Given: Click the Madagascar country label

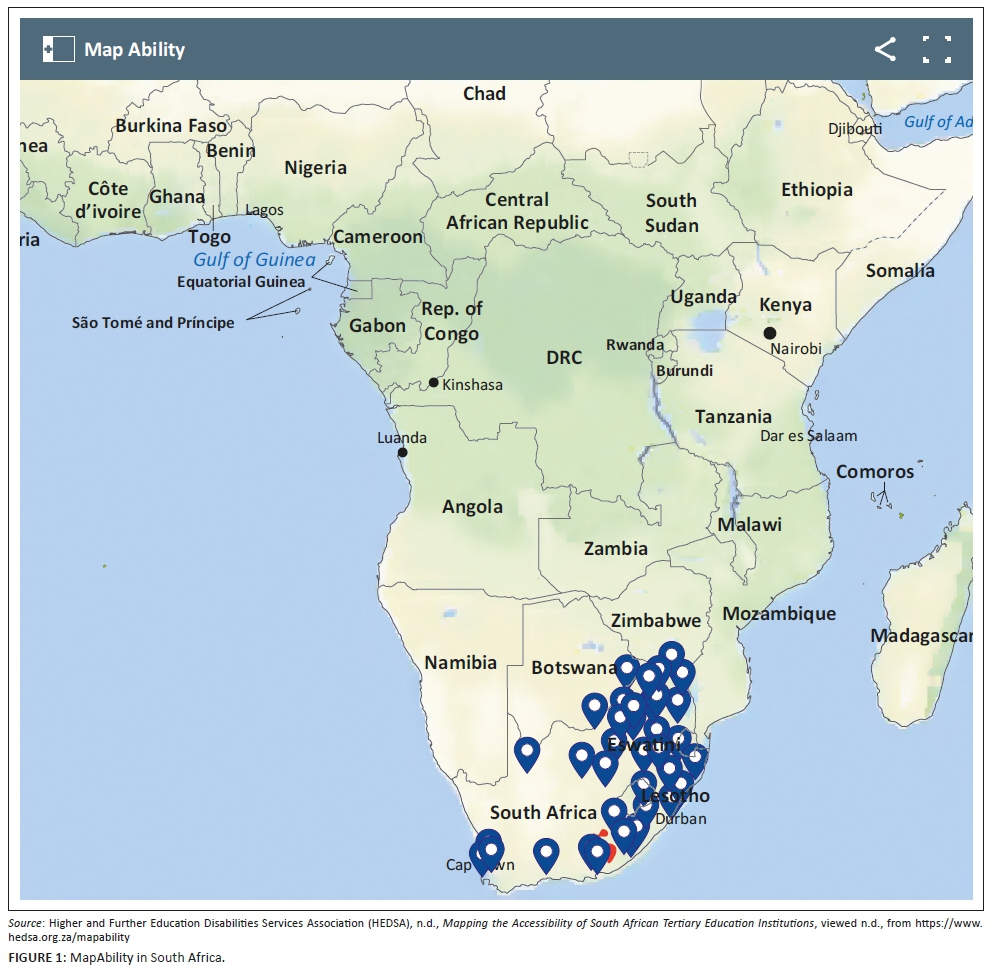Looking at the screenshot, I should (920, 636).
